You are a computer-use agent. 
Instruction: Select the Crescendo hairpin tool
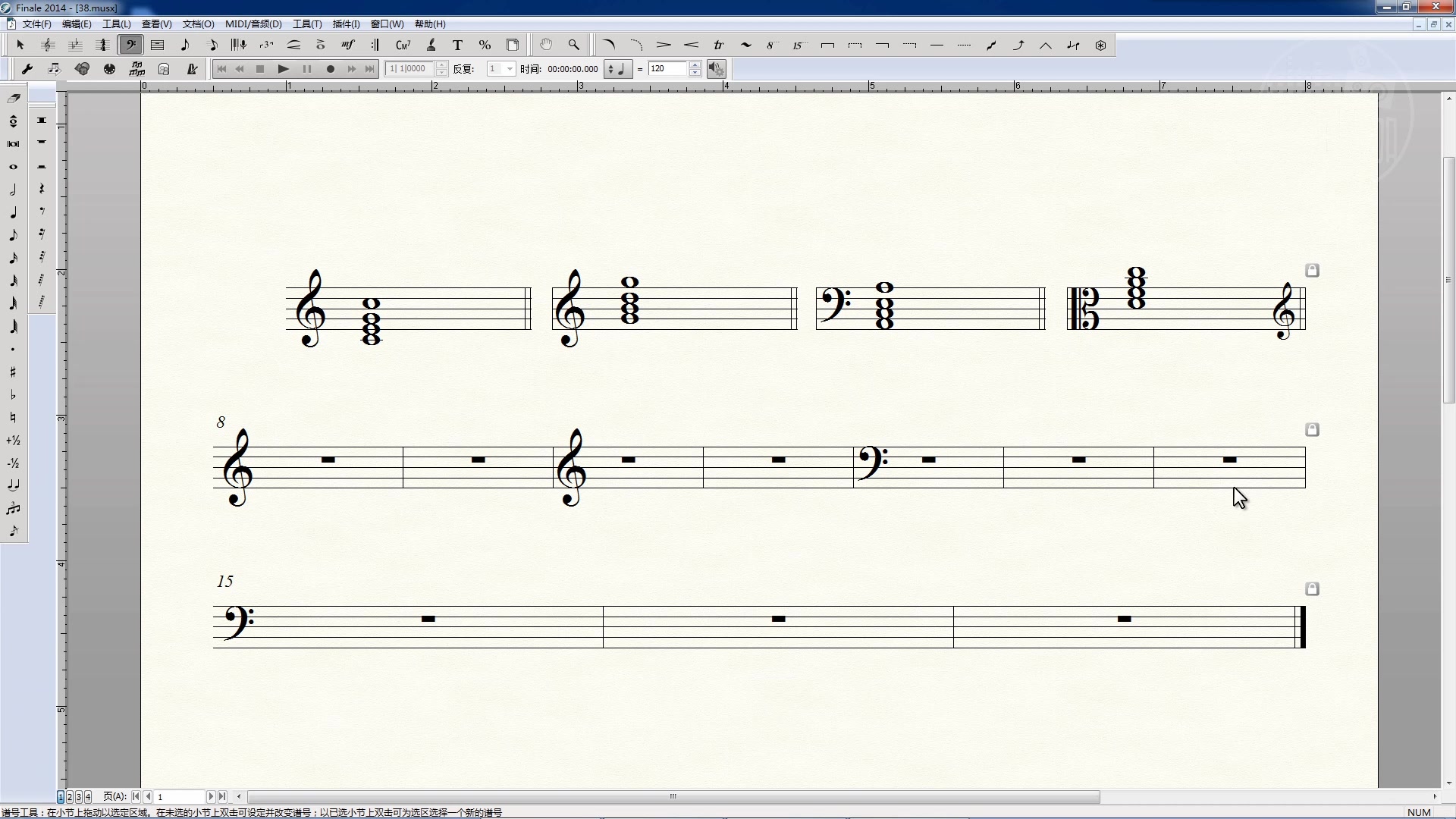[691, 45]
